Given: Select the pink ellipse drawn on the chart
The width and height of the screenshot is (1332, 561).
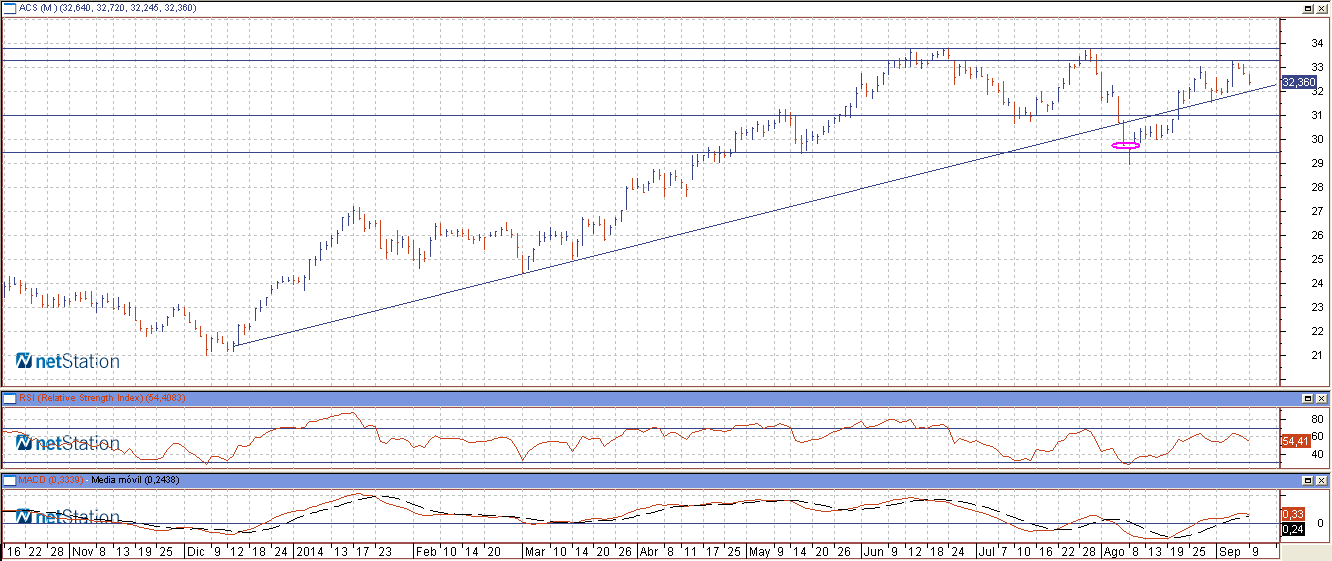Looking at the screenshot, I should [x=1126, y=146].
